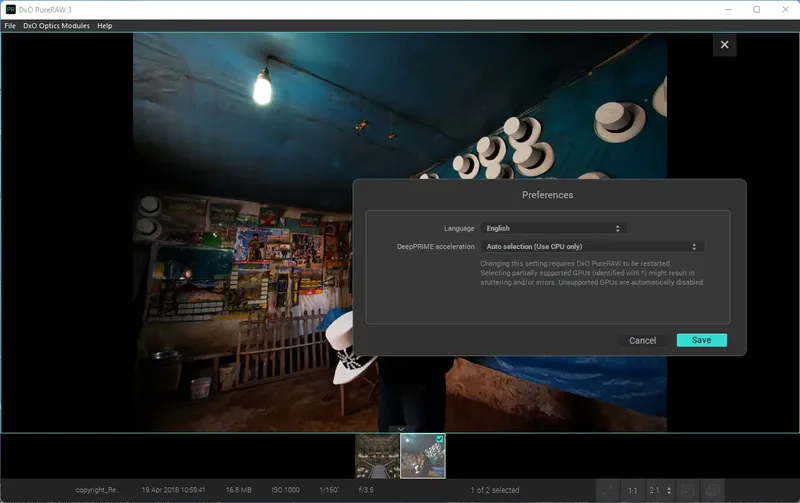Uncheck the selected hat photo thumbnail checkbox
800x503 pixels.
click(x=440, y=439)
